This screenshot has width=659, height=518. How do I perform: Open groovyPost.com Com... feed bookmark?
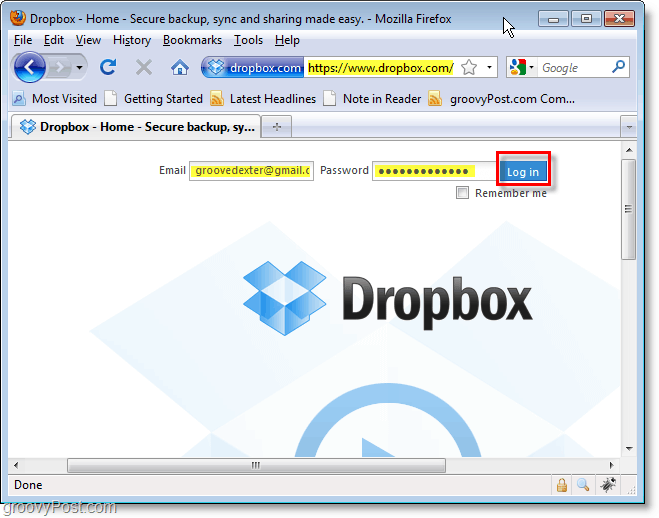501,99
